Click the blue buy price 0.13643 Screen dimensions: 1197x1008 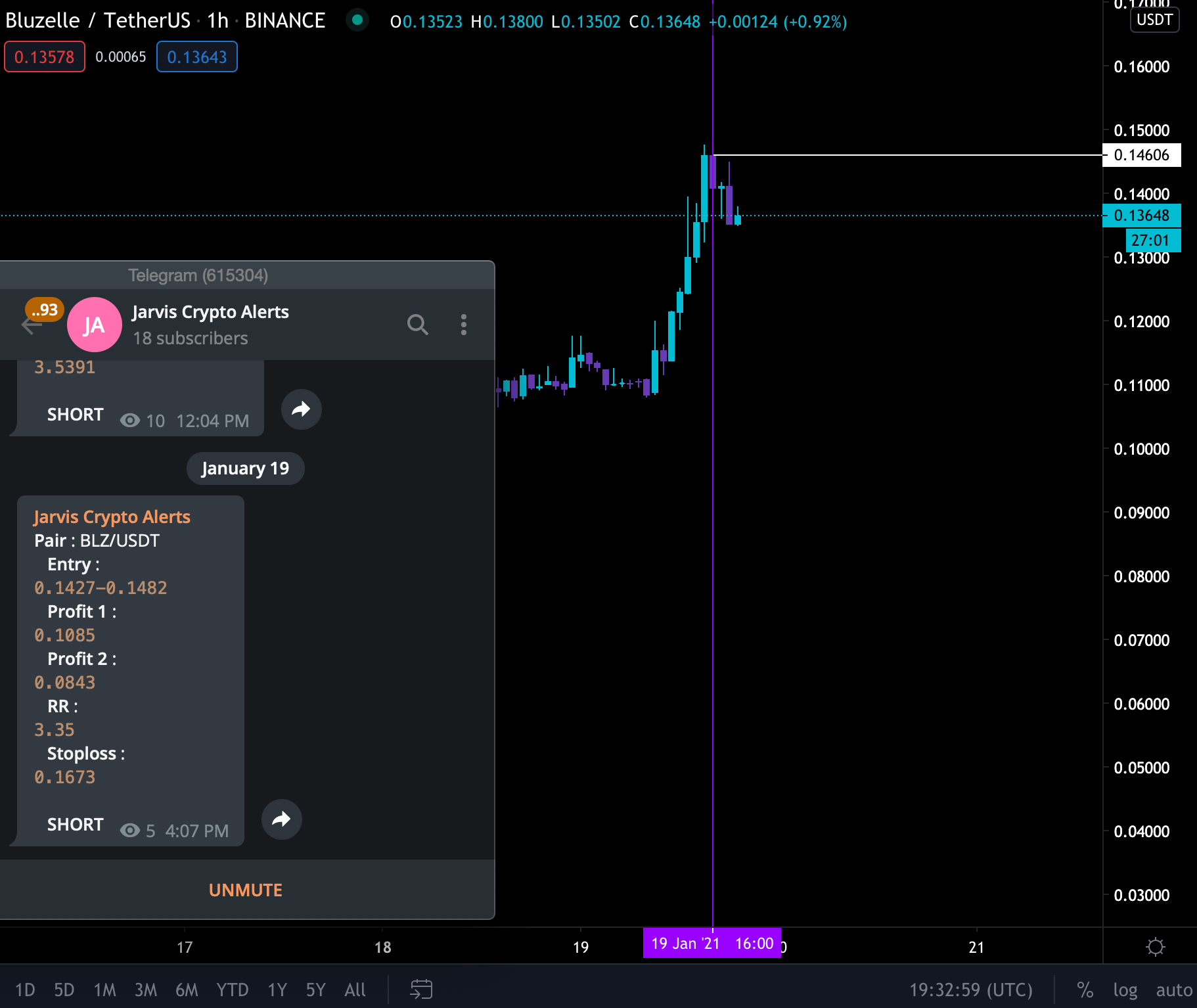[197, 57]
